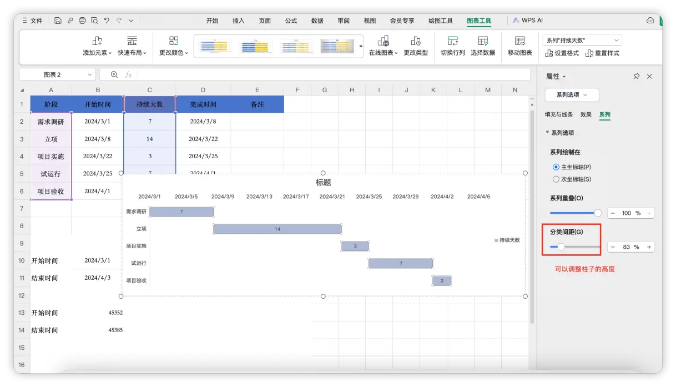Switch to the 绘图工具 ribbon tab
Image resolution: width=674 pixels, height=382 pixels.
(441, 21)
